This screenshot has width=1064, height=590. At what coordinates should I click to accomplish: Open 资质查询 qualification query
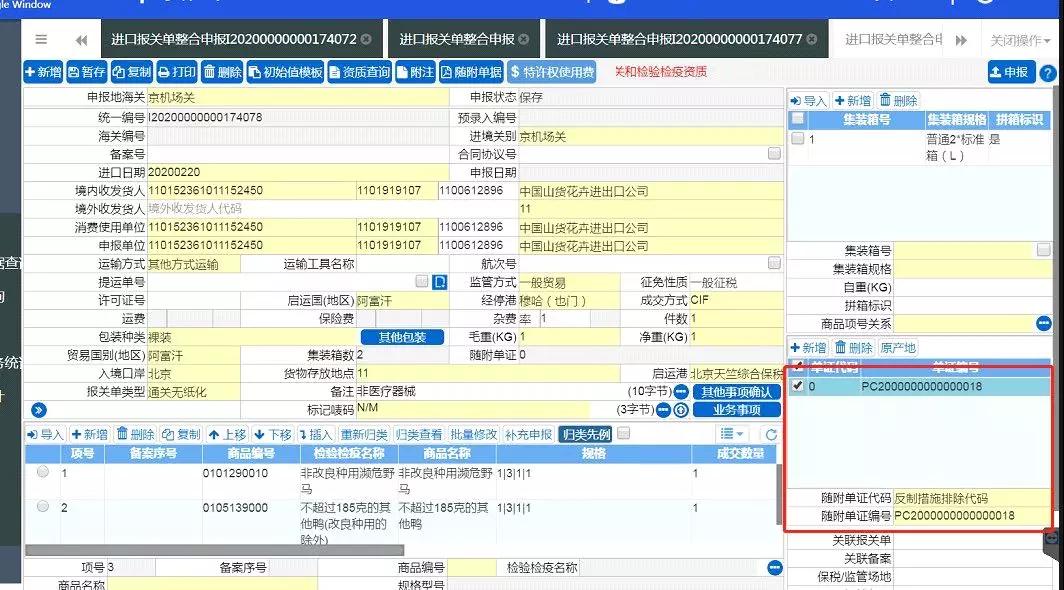(x=360, y=72)
